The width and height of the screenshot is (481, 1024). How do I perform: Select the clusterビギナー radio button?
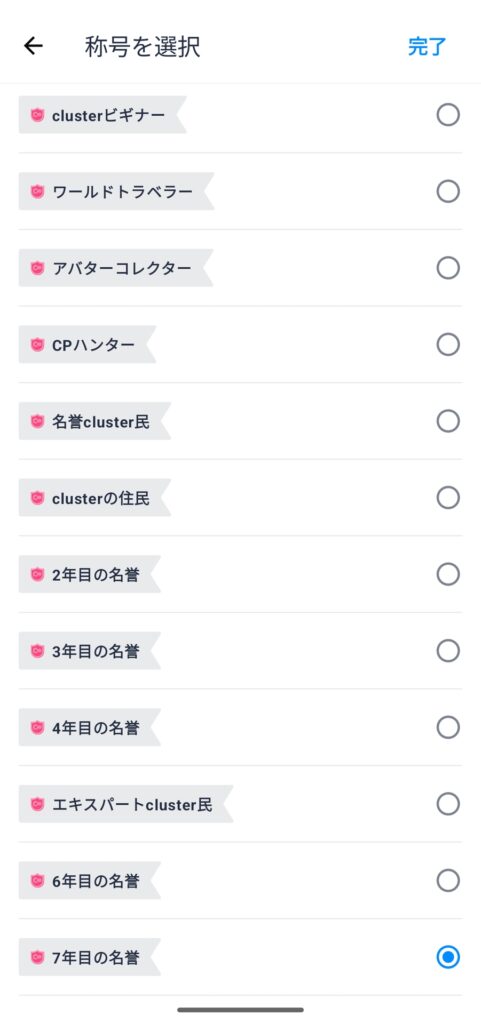[448, 115]
